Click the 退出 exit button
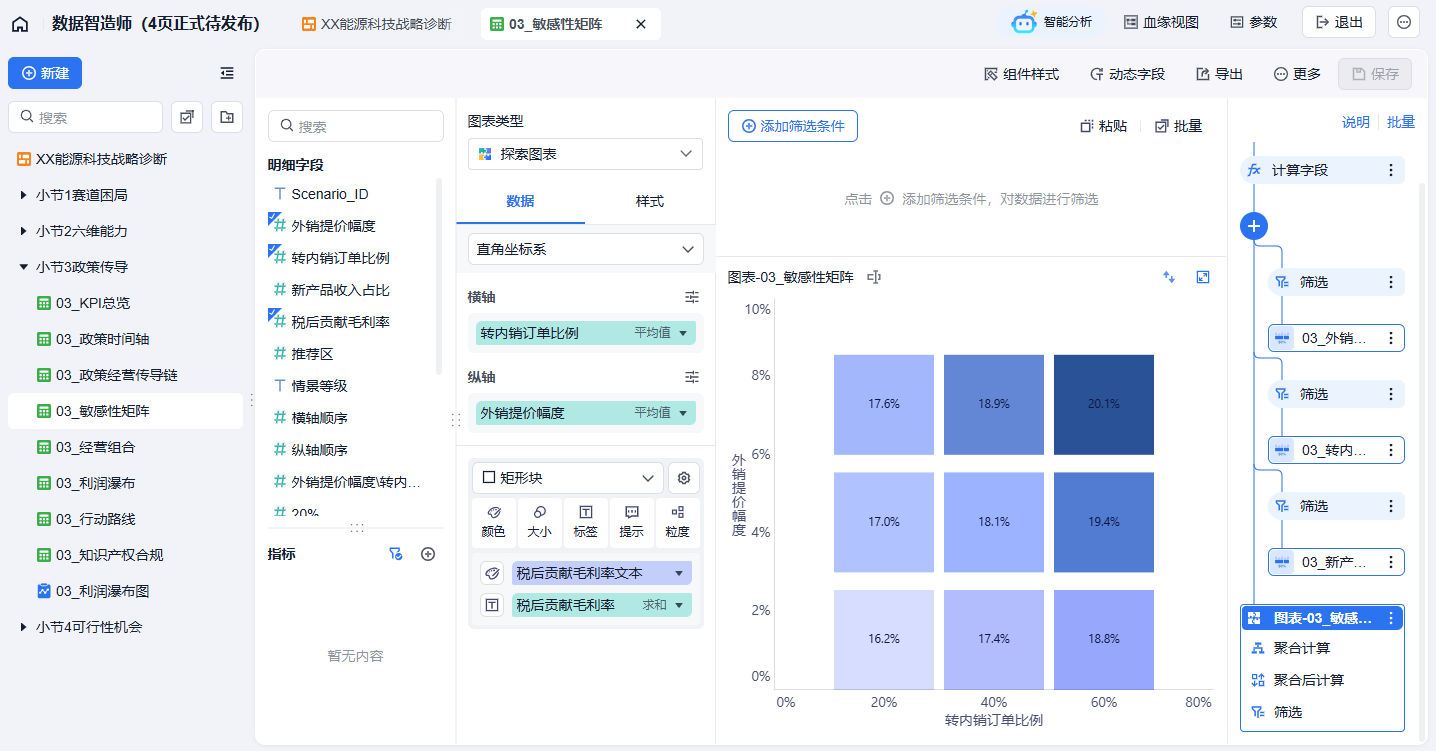This screenshot has width=1436, height=751. 1339,22
